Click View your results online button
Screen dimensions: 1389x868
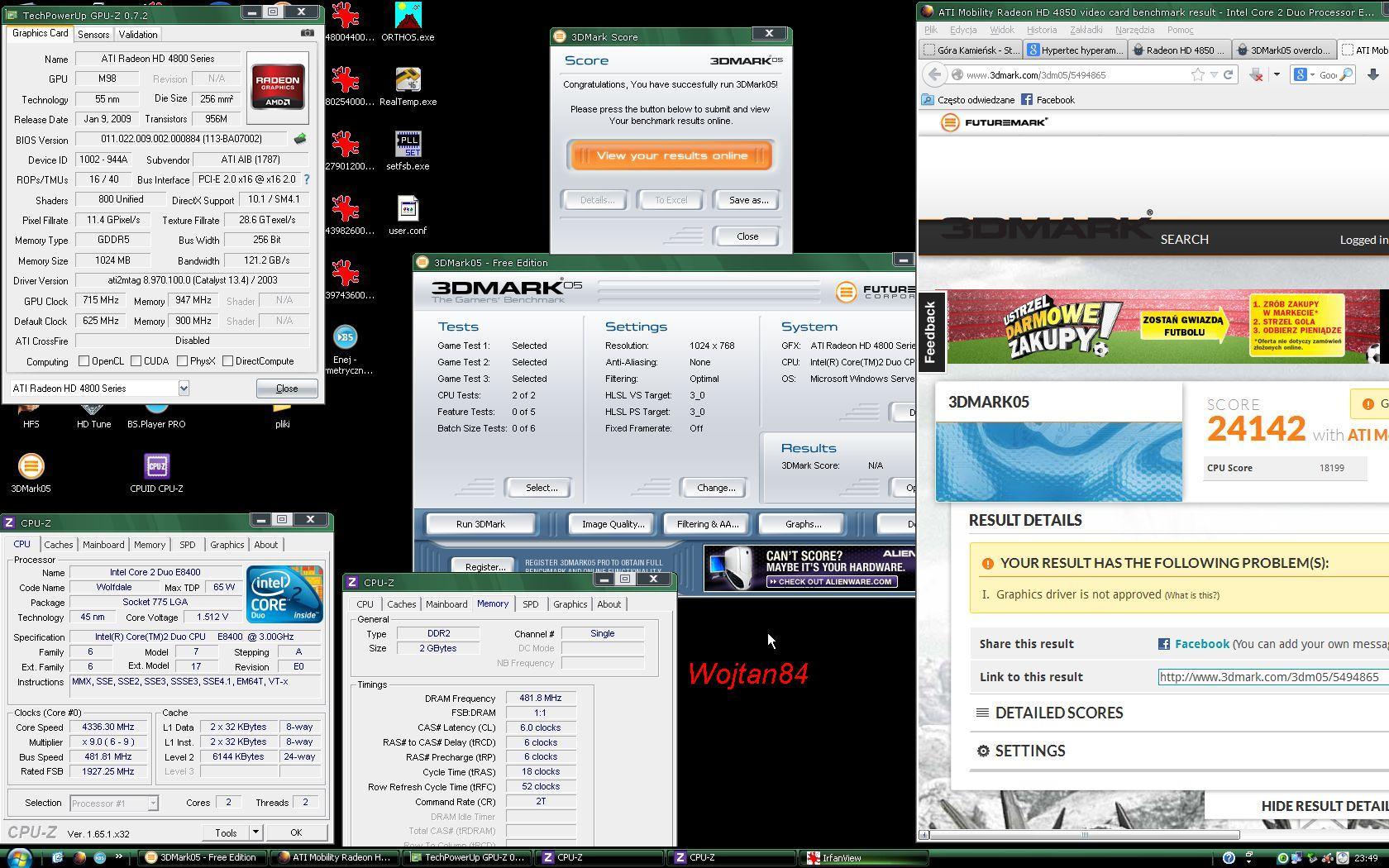coord(671,155)
